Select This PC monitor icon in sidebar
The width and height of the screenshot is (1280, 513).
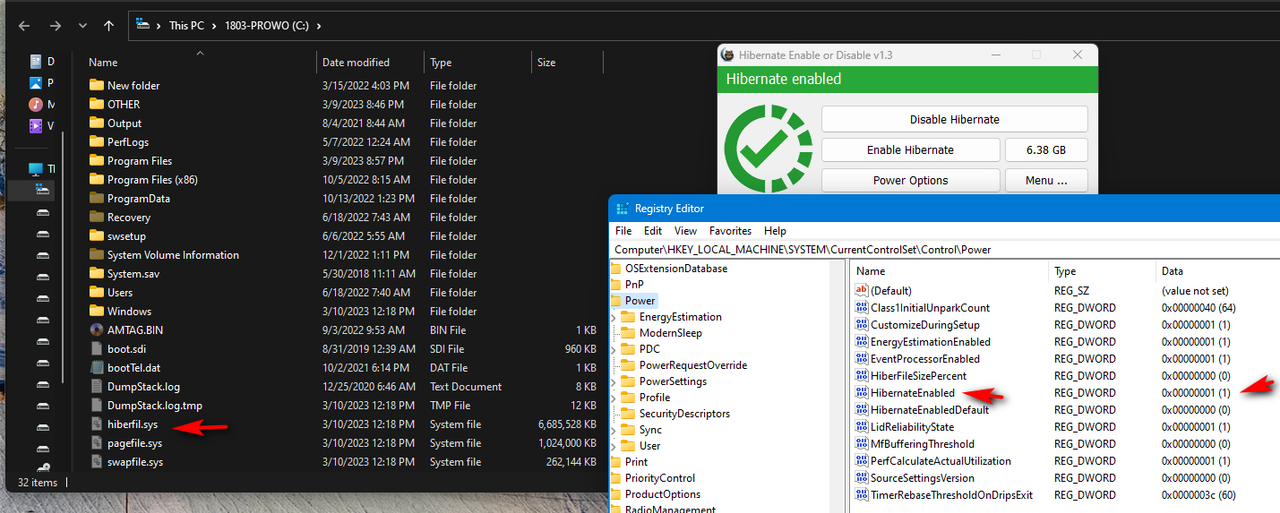coord(36,169)
